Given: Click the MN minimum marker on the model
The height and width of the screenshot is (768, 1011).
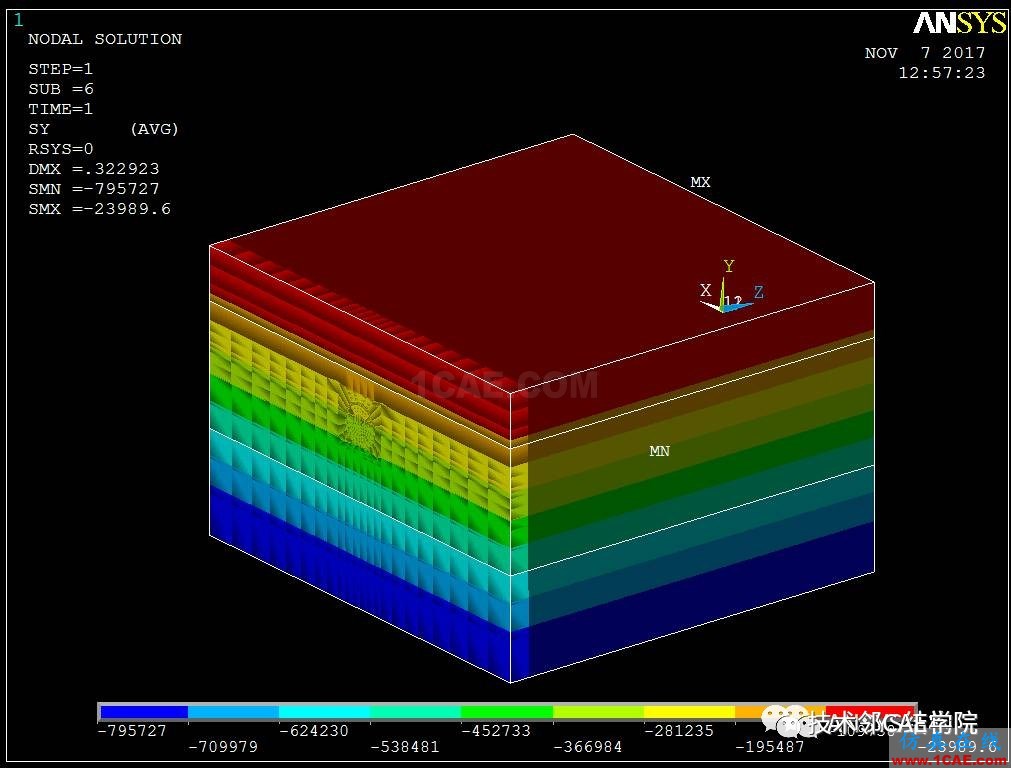Looking at the screenshot, I should pyautogui.click(x=660, y=451).
